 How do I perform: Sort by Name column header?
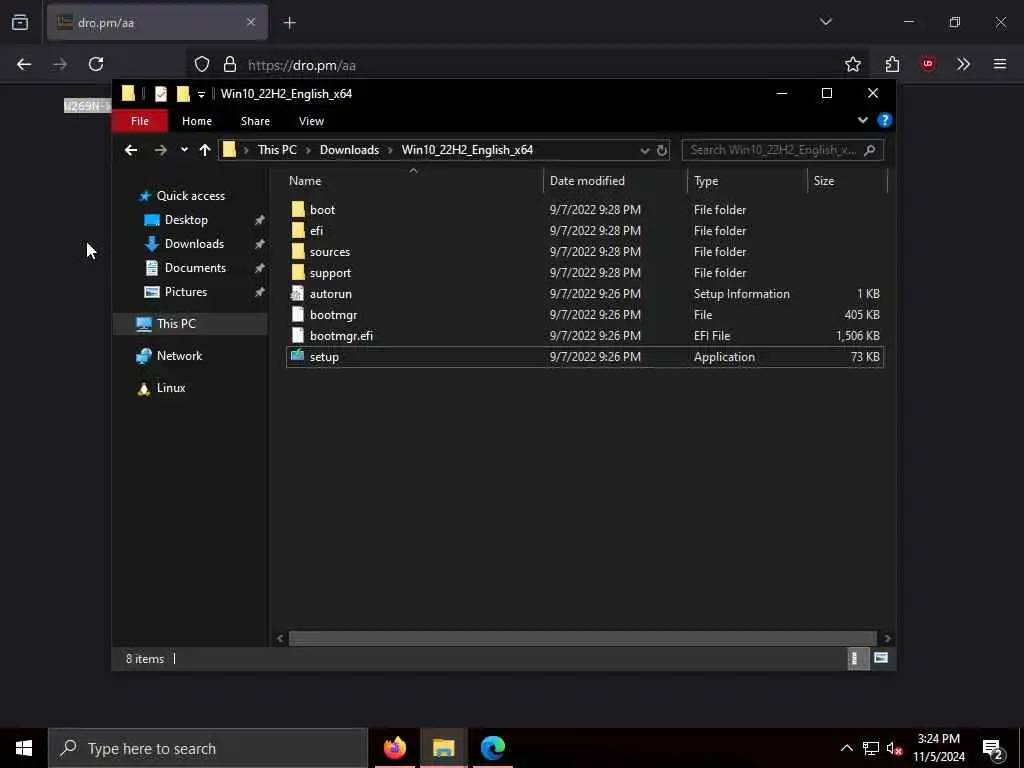[x=305, y=181]
